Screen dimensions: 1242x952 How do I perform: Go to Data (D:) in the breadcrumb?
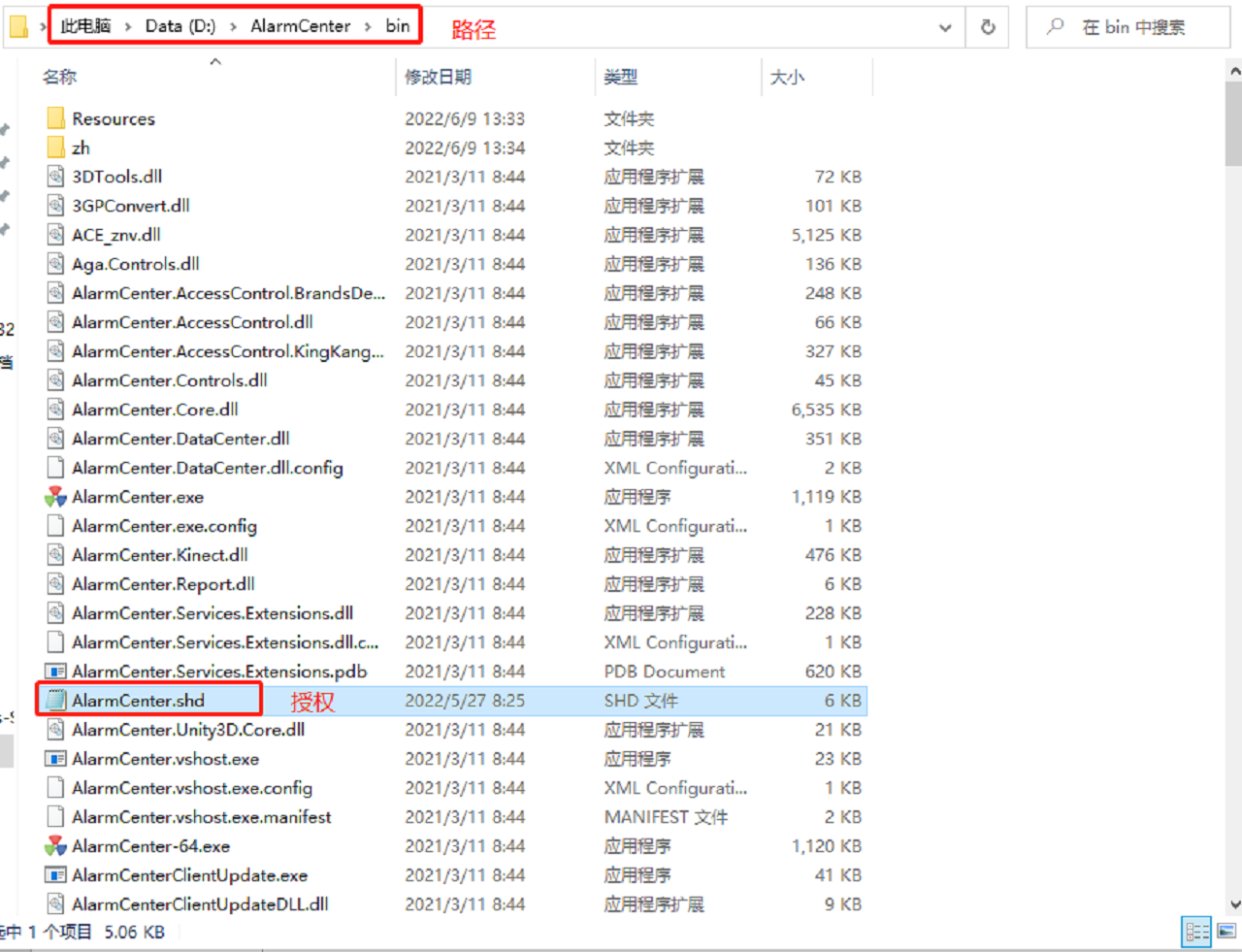tap(180, 26)
